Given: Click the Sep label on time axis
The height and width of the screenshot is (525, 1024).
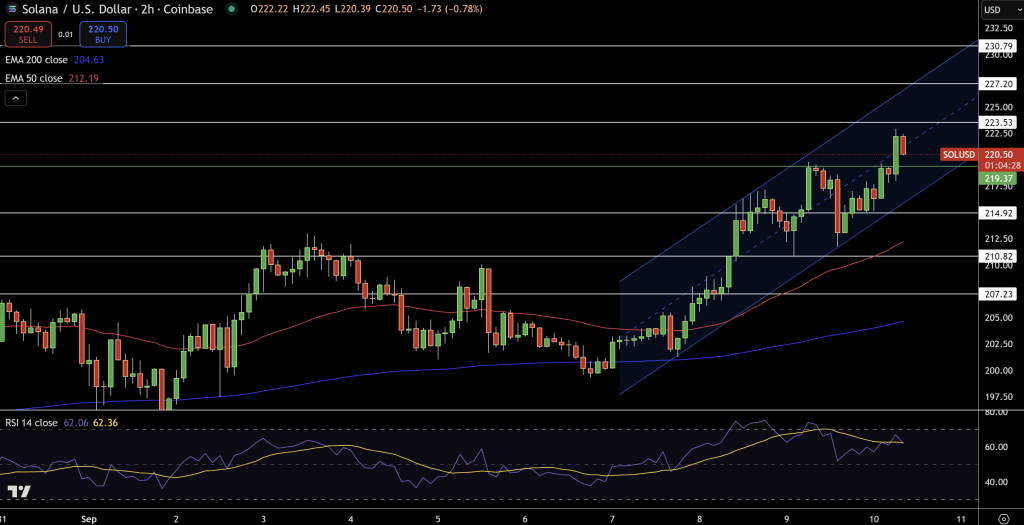Looking at the screenshot, I should (89, 518).
